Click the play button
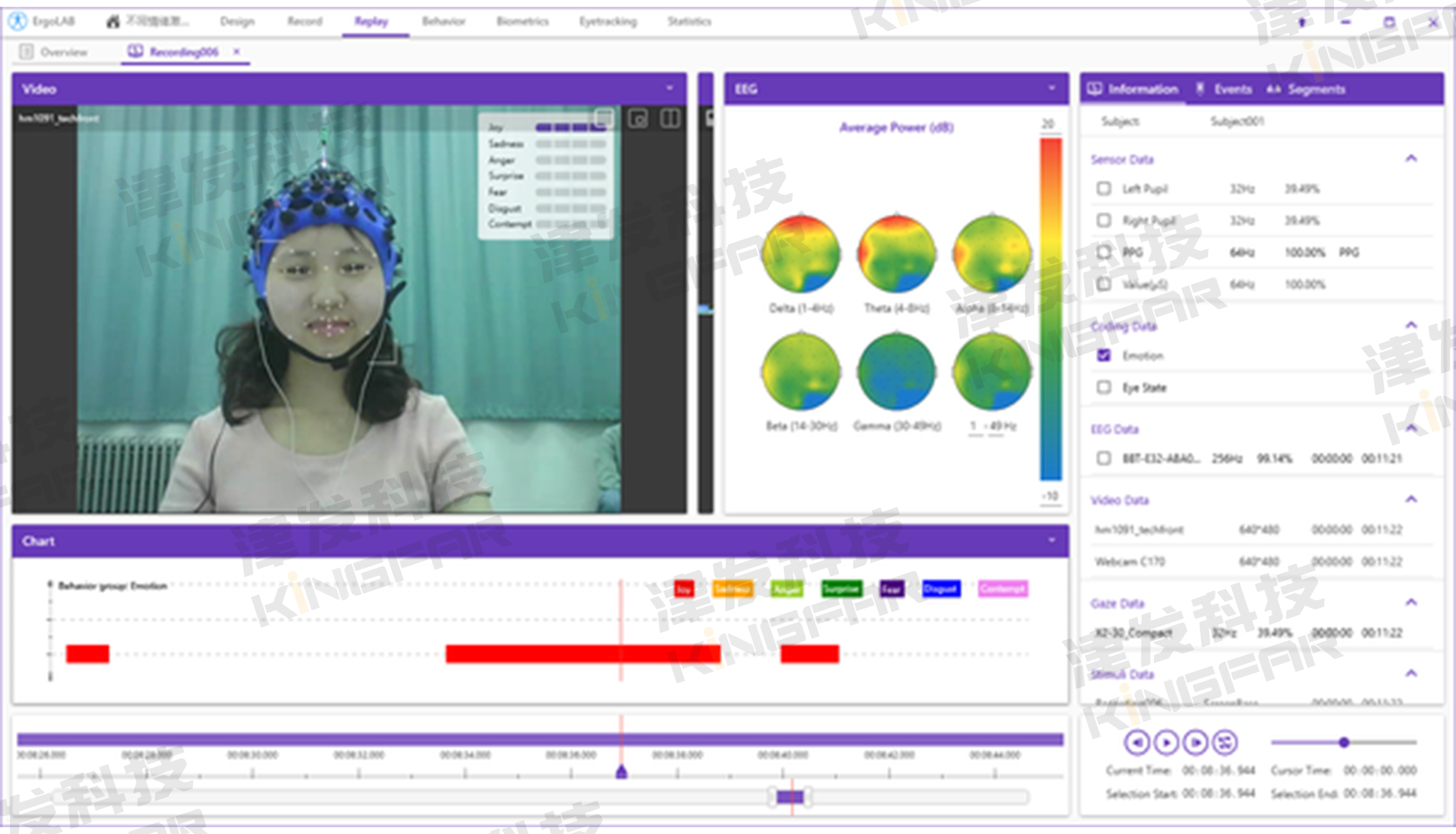 point(1166,743)
